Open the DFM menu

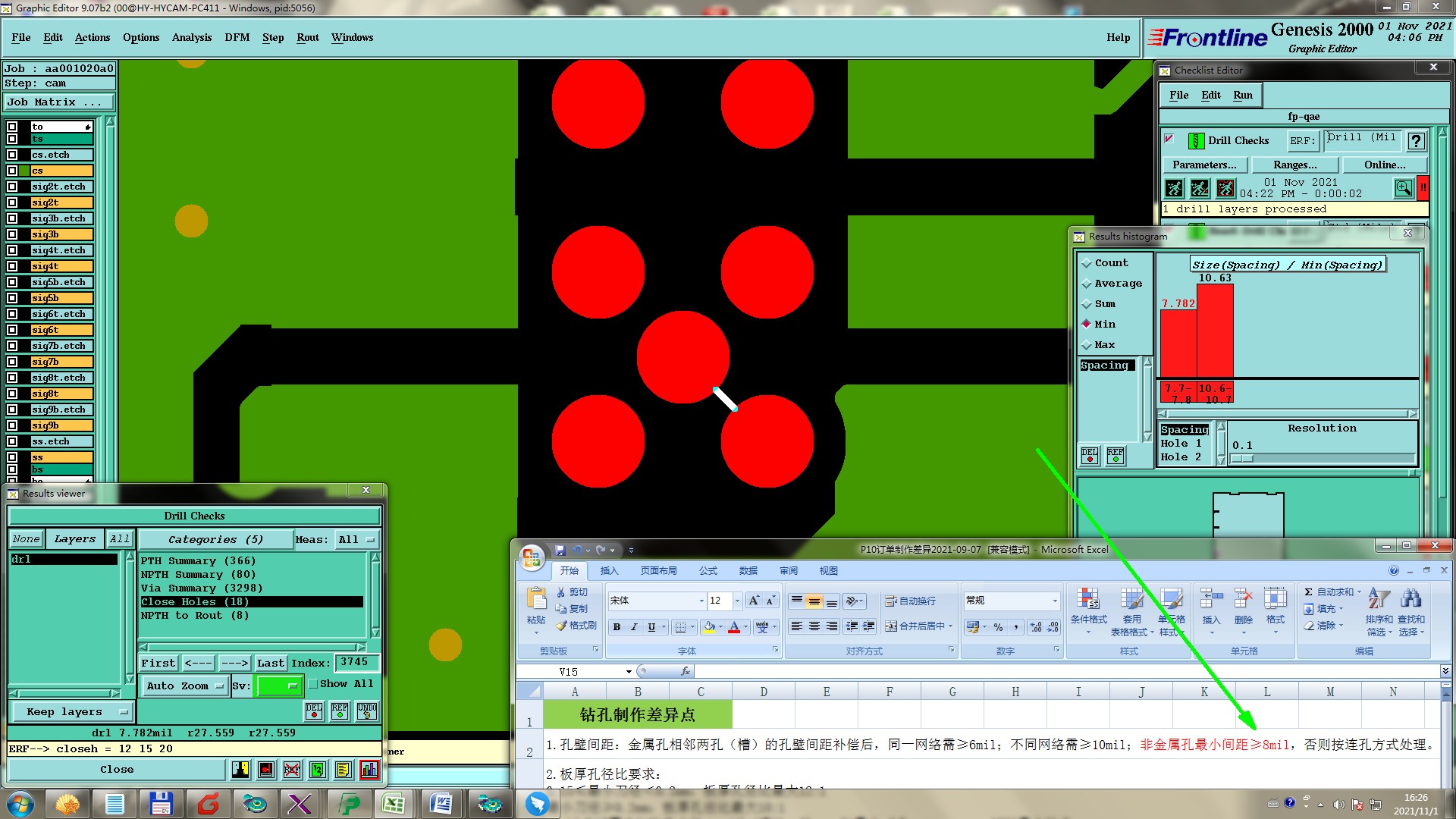coord(237,37)
